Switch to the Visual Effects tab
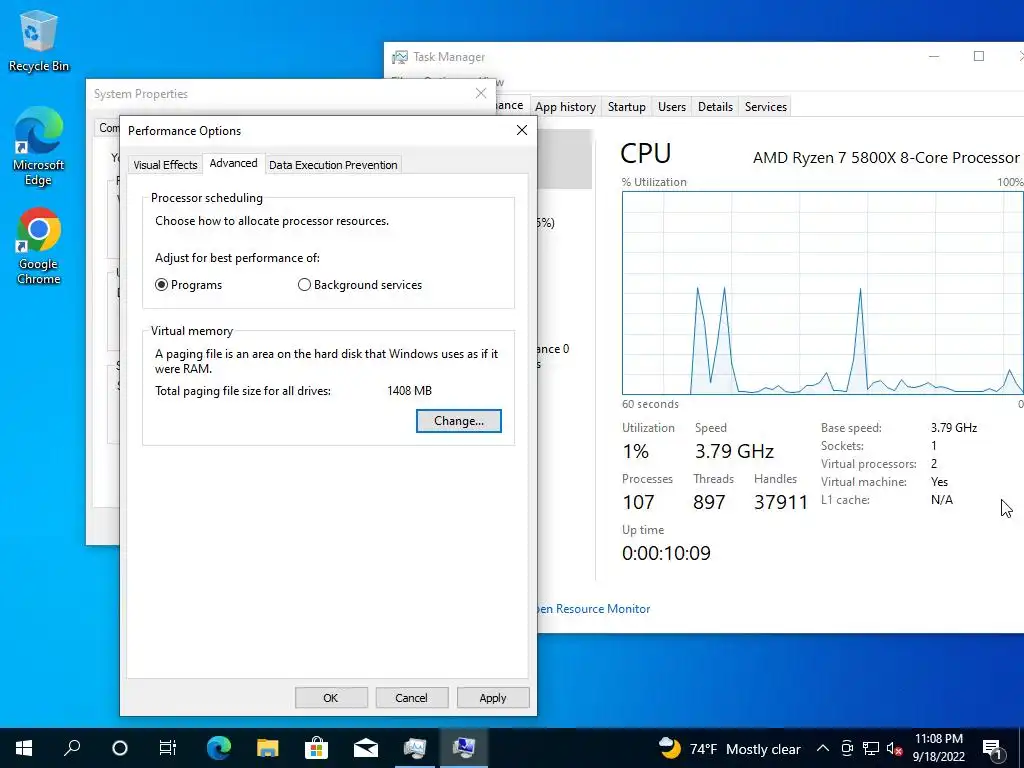1024x768 pixels. (x=165, y=165)
